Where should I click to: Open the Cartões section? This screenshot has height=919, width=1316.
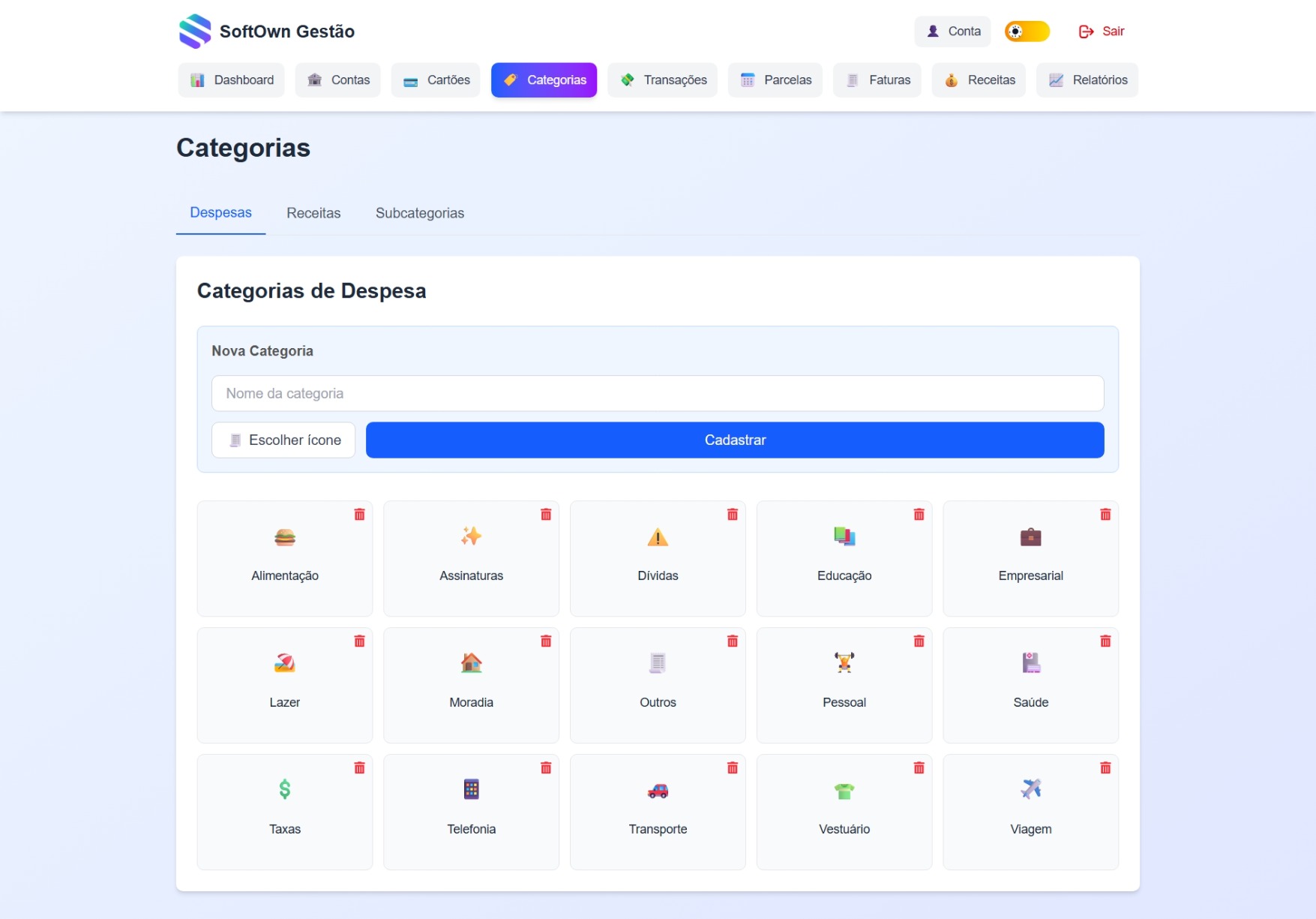(x=436, y=80)
